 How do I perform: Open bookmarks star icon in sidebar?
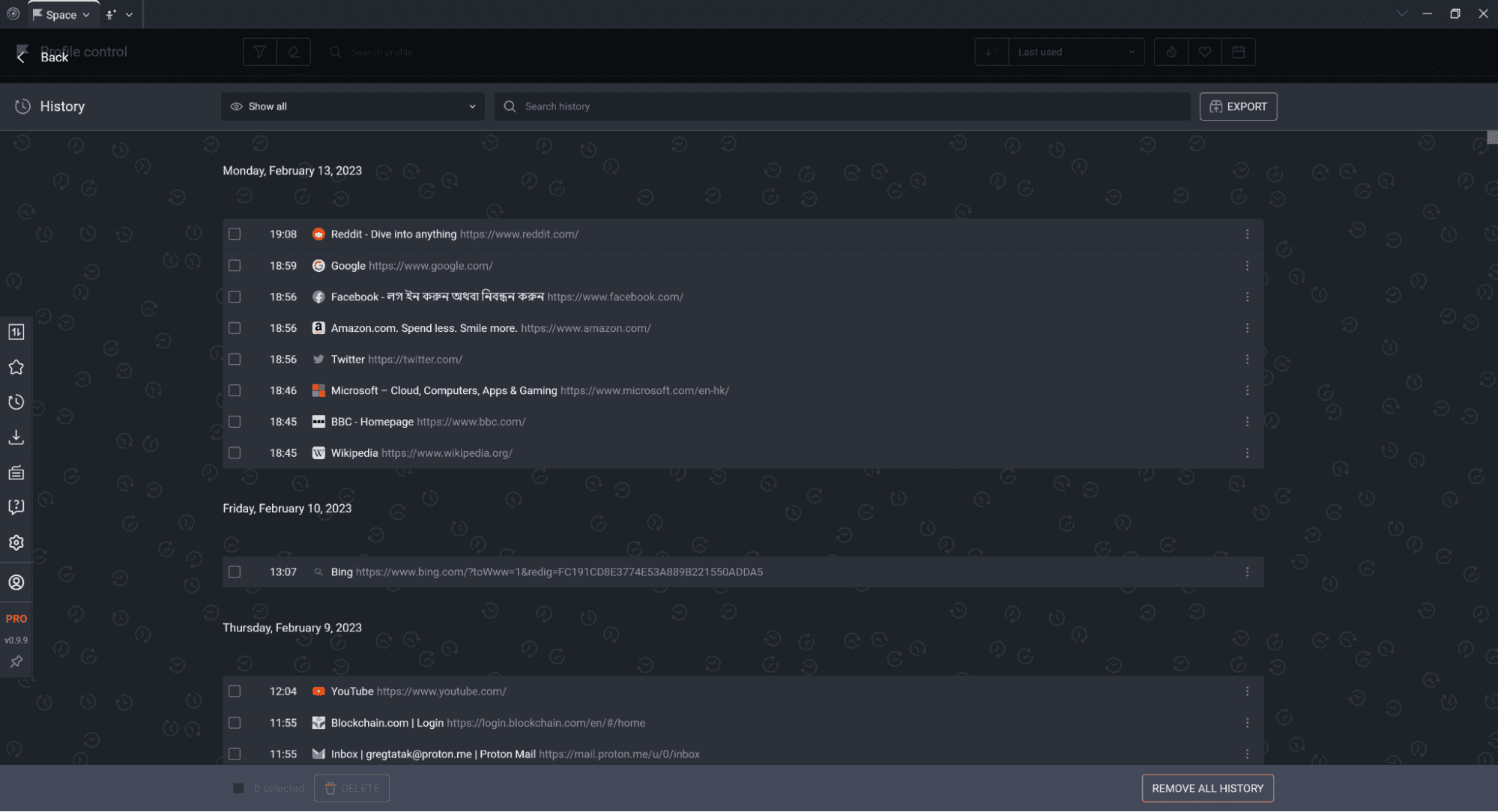tap(16, 367)
